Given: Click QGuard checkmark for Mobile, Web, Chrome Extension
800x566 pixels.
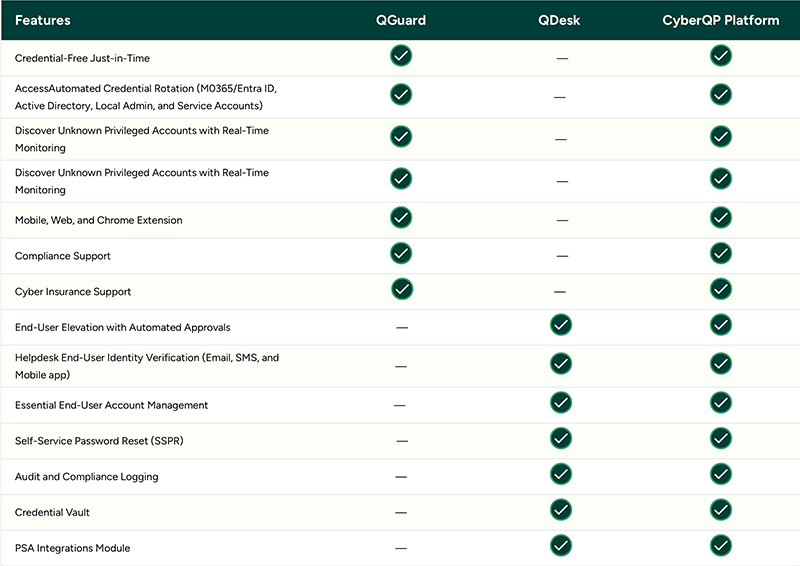Looking at the screenshot, I should 401,217.
